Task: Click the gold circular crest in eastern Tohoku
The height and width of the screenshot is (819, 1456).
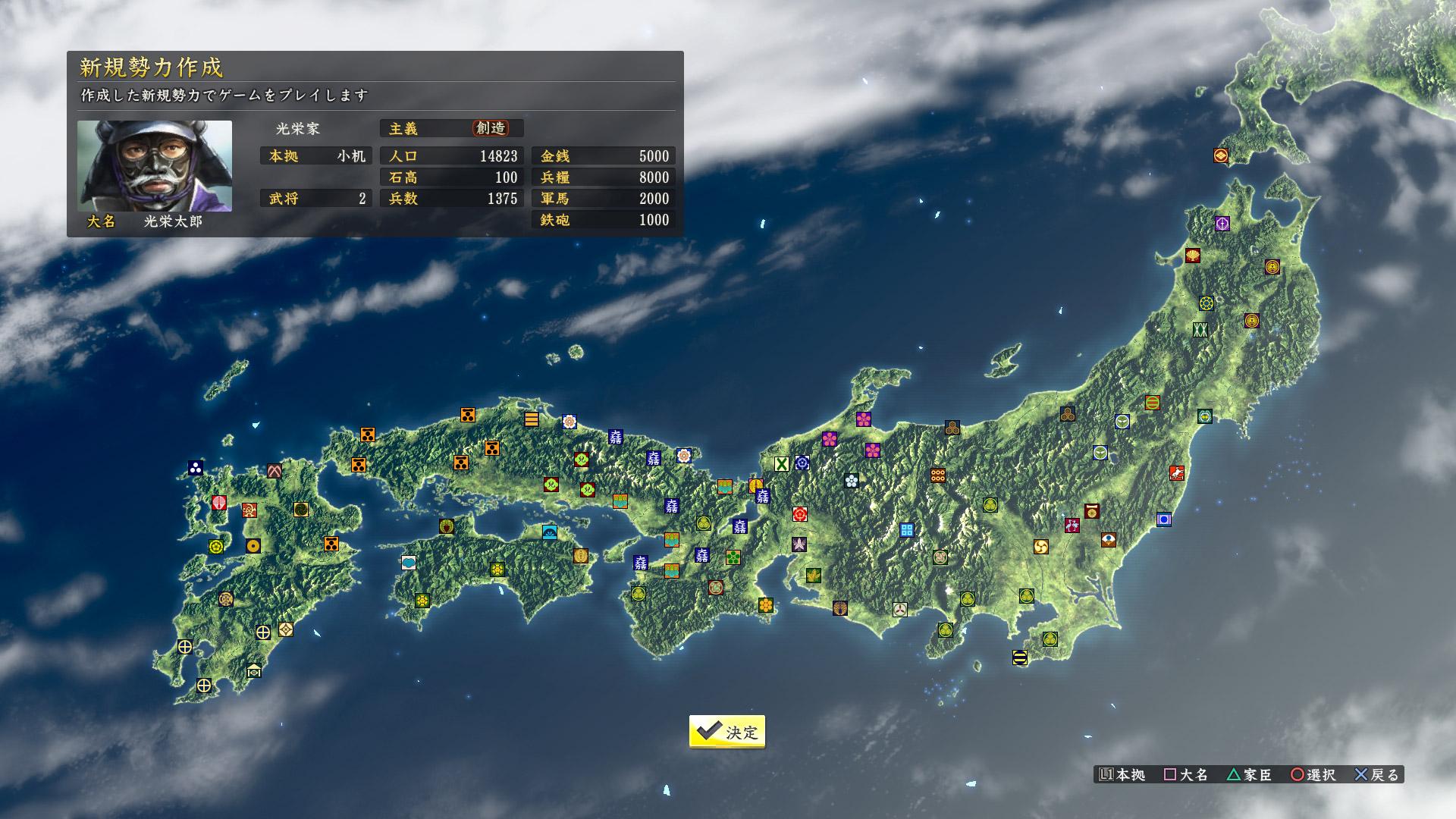Action: pyautogui.click(x=1272, y=267)
